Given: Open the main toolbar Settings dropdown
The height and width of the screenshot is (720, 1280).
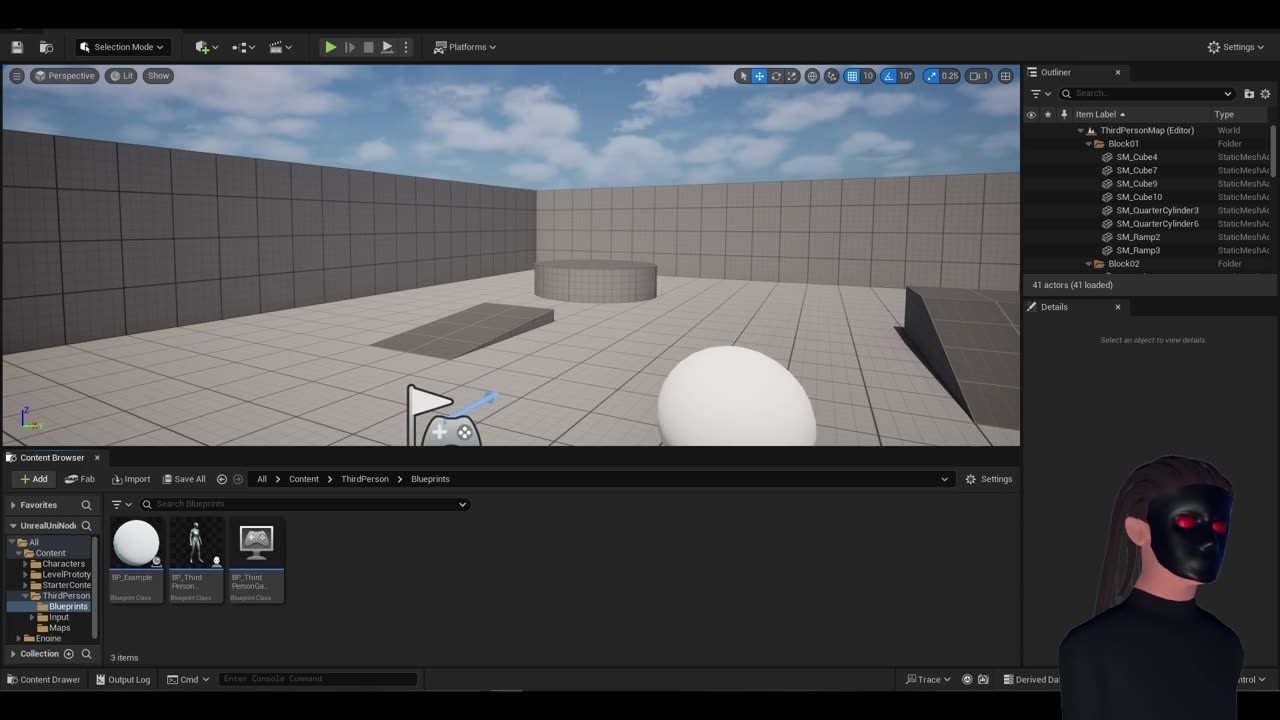Looking at the screenshot, I should [1236, 47].
